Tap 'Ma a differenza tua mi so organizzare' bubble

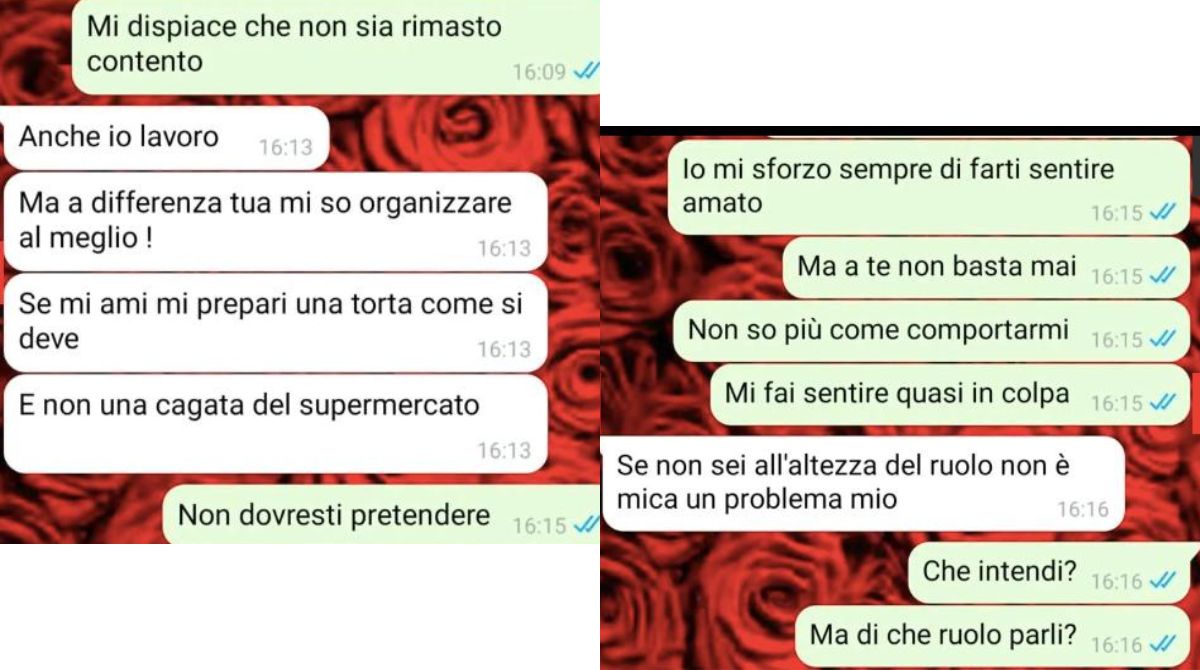(276, 222)
